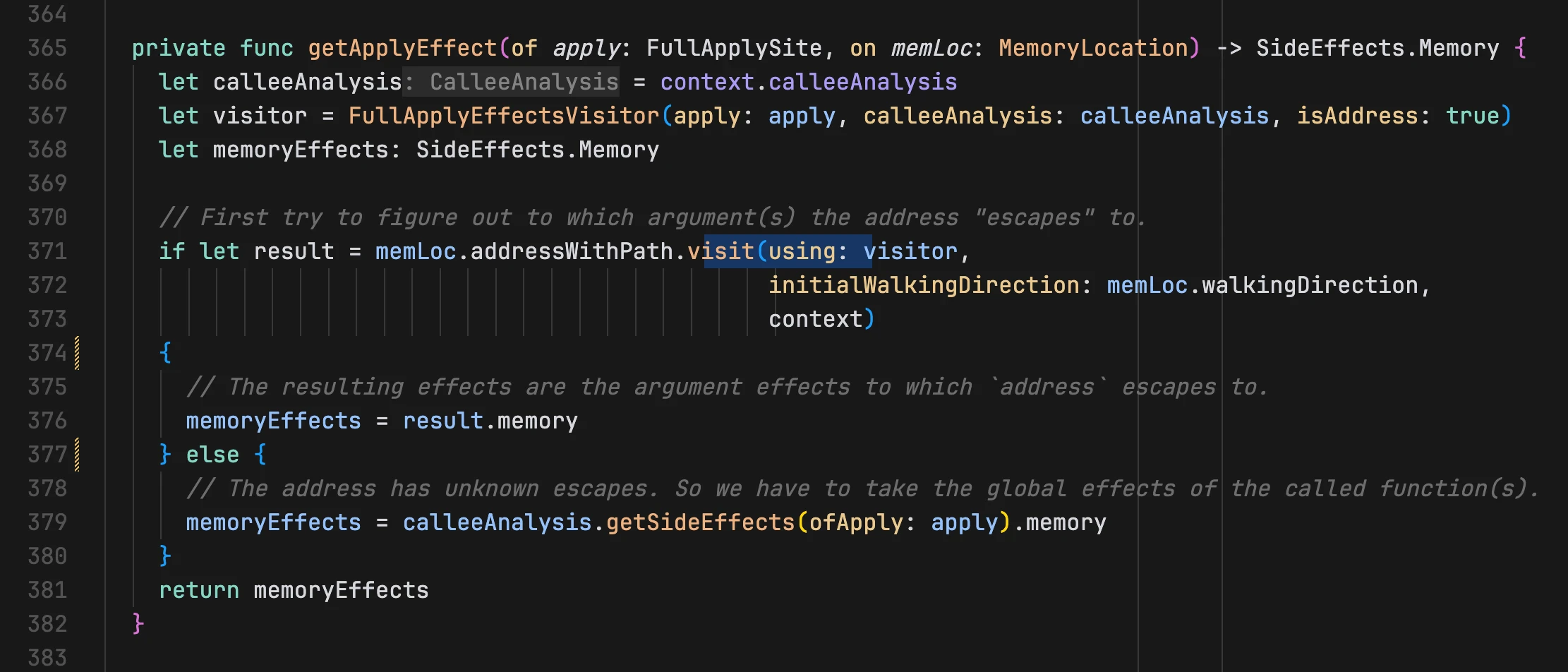The height and width of the screenshot is (672, 1568).
Task: Click the comment 'The address has unknown escapes'
Action: click(x=863, y=488)
